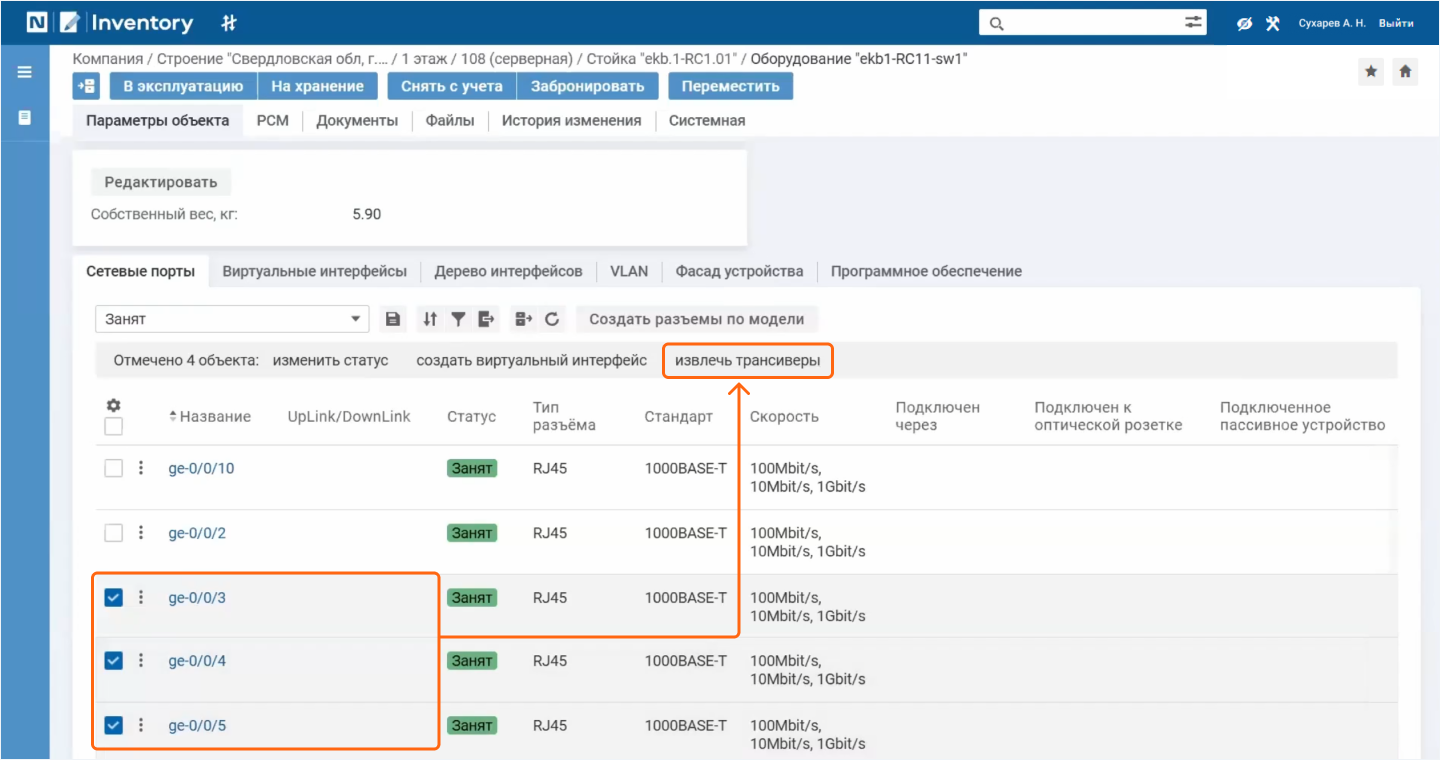Click the sort arrows icon in ports toolbar
Screen dimensions: 1440x760
pyautogui.click(x=430, y=319)
